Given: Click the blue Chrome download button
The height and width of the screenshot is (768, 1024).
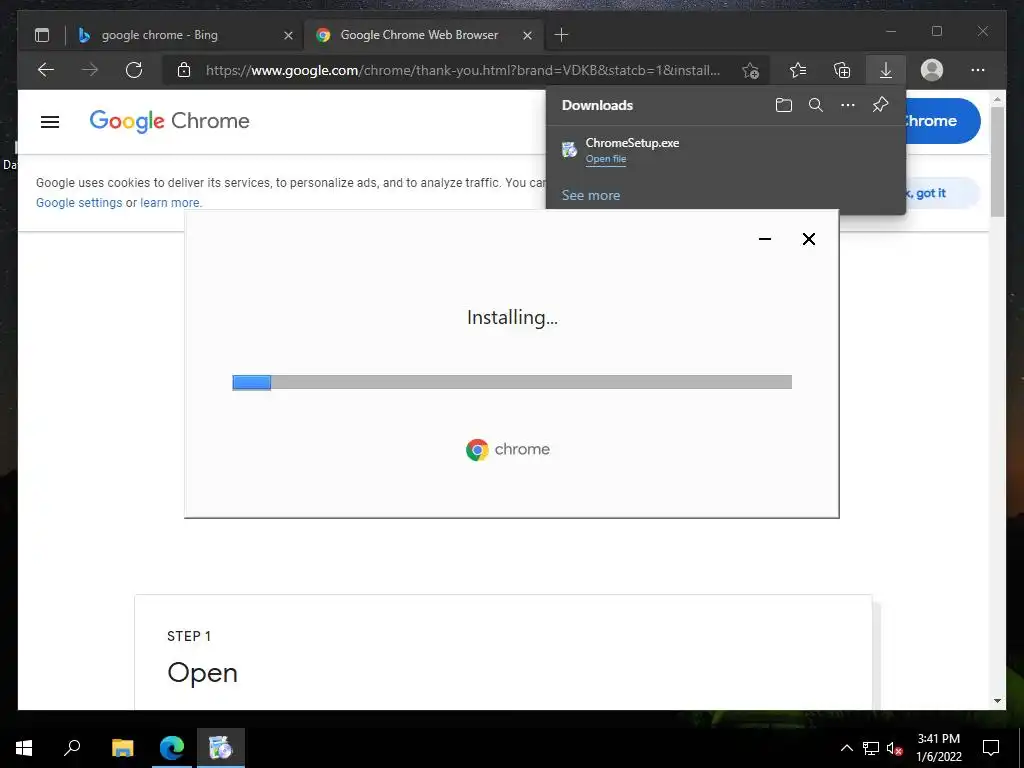Looking at the screenshot, I should coord(943,121).
